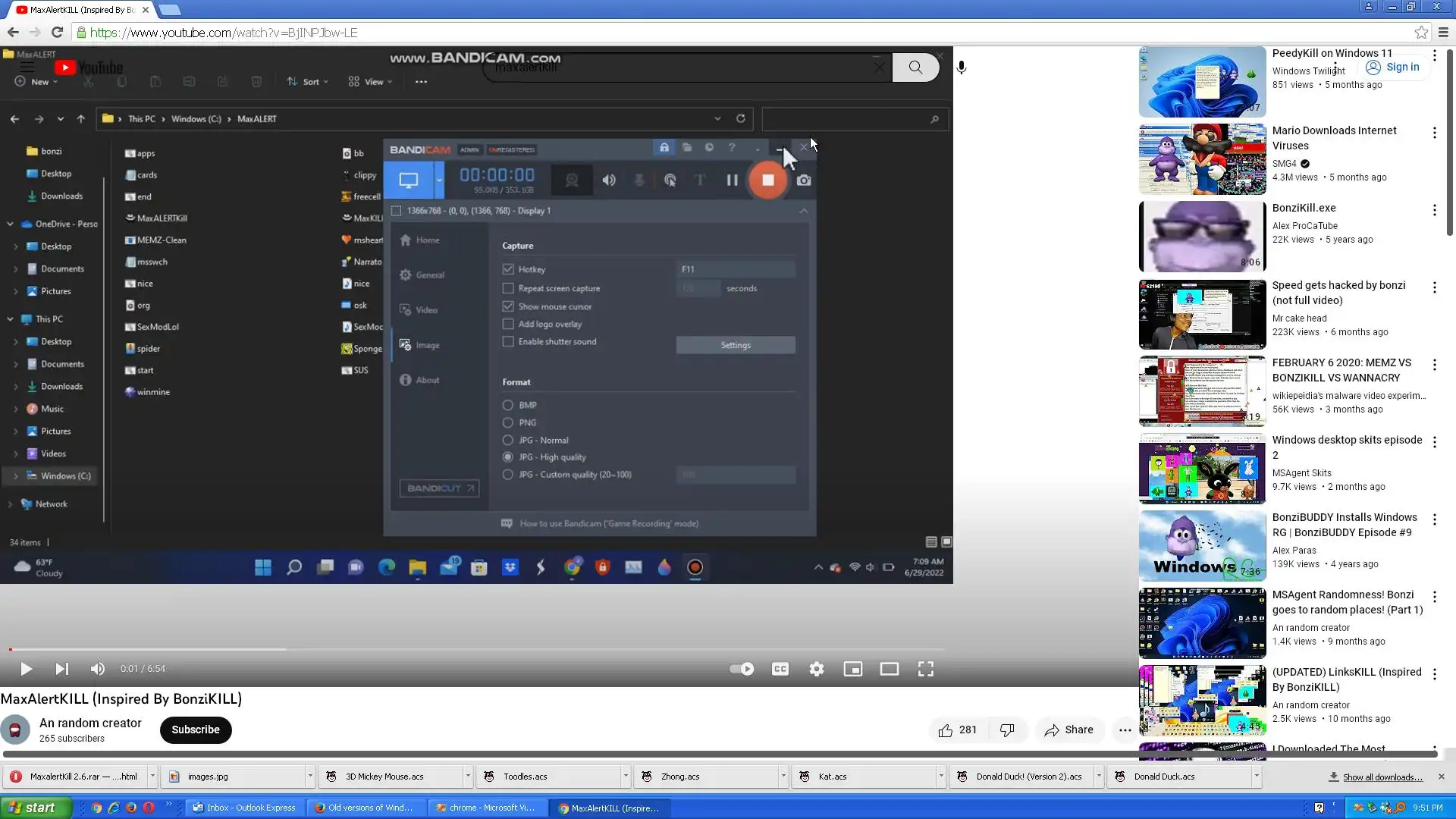Mute the video volume
Screen dimensions: 1456x819
click(98, 669)
